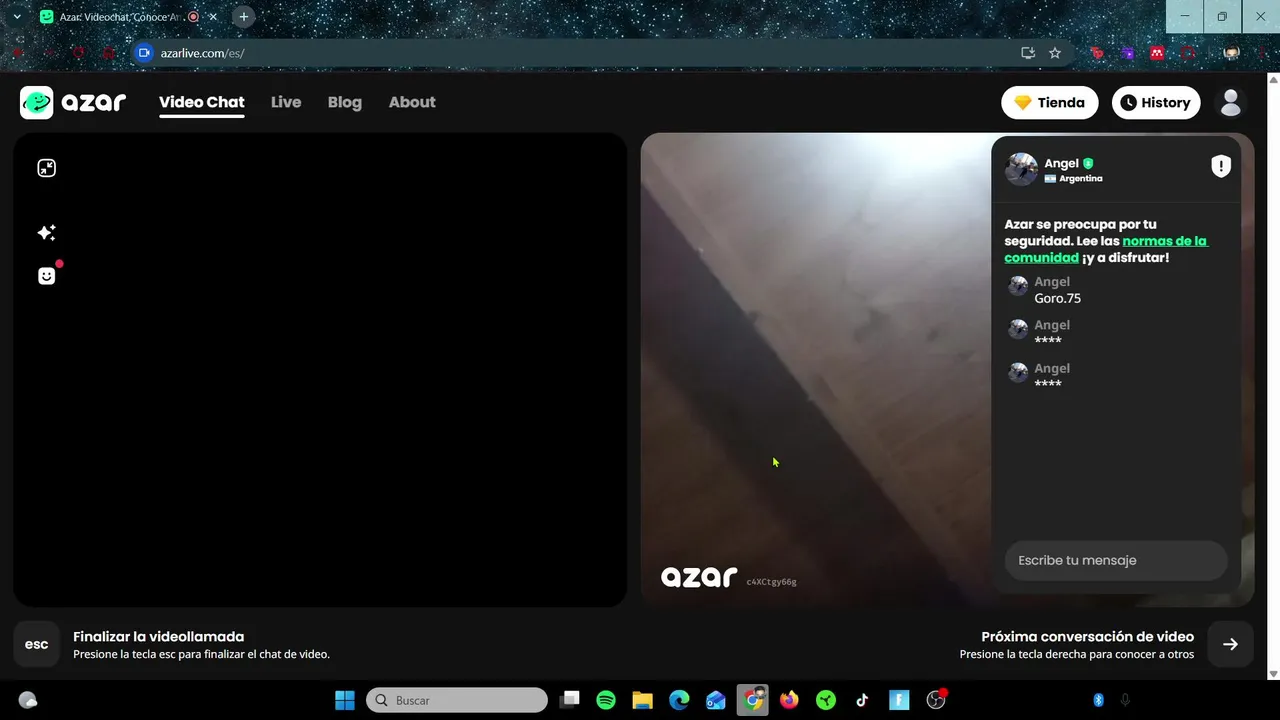The width and height of the screenshot is (1280, 720).
Task: Open the Tienda shop button
Action: (1050, 102)
